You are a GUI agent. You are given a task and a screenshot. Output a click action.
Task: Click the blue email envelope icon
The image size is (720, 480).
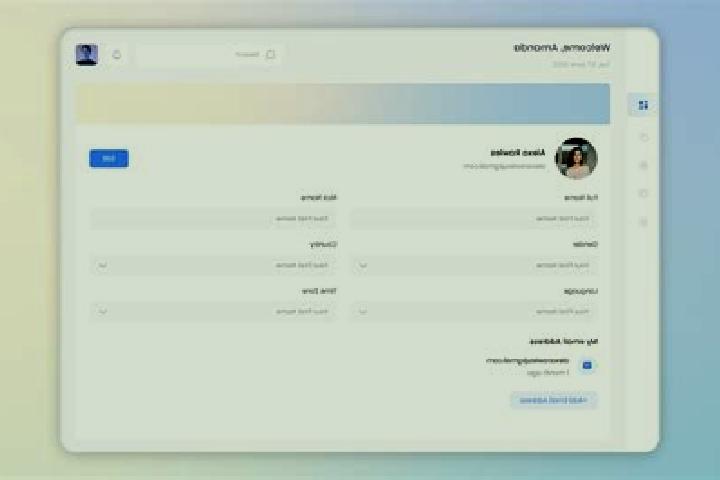click(x=587, y=365)
